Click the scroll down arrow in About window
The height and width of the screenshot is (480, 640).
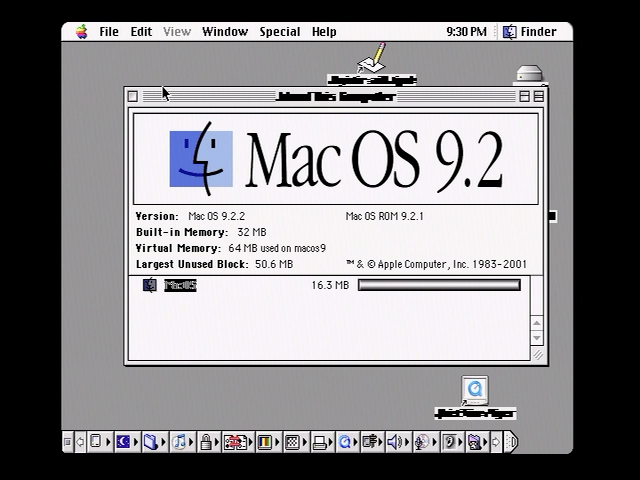[x=537, y=338]
